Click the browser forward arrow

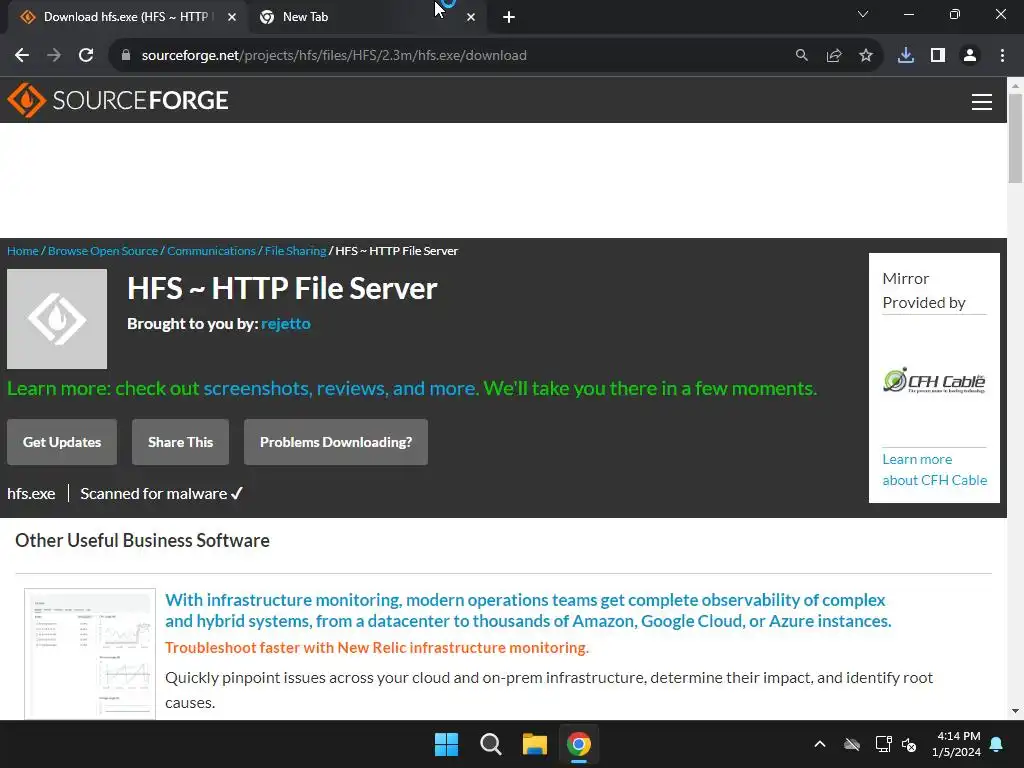(x=54, y=56)
